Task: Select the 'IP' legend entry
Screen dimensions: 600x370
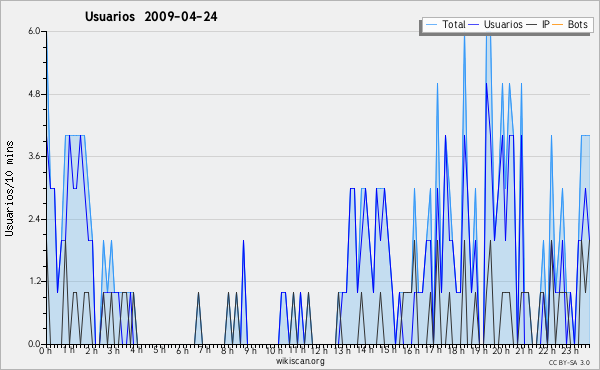Action: (546, 24)
